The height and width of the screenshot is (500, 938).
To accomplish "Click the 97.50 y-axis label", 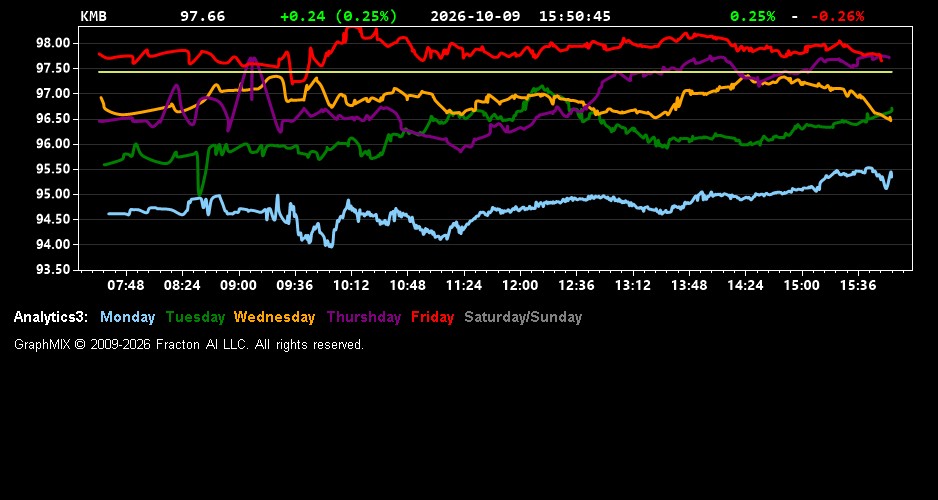I will click(x=54, y=68).
